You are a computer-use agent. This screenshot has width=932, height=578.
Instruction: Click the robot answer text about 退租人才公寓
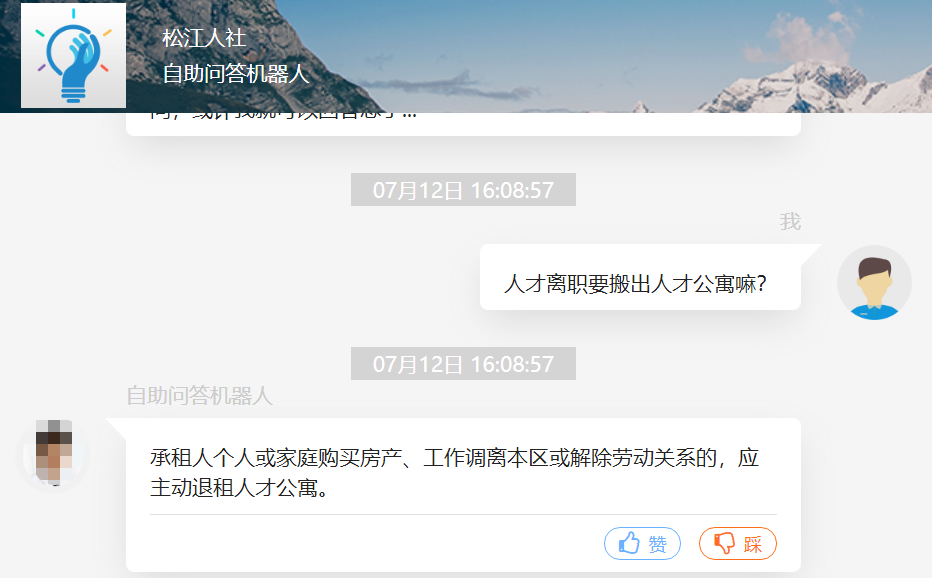(454, 473)
